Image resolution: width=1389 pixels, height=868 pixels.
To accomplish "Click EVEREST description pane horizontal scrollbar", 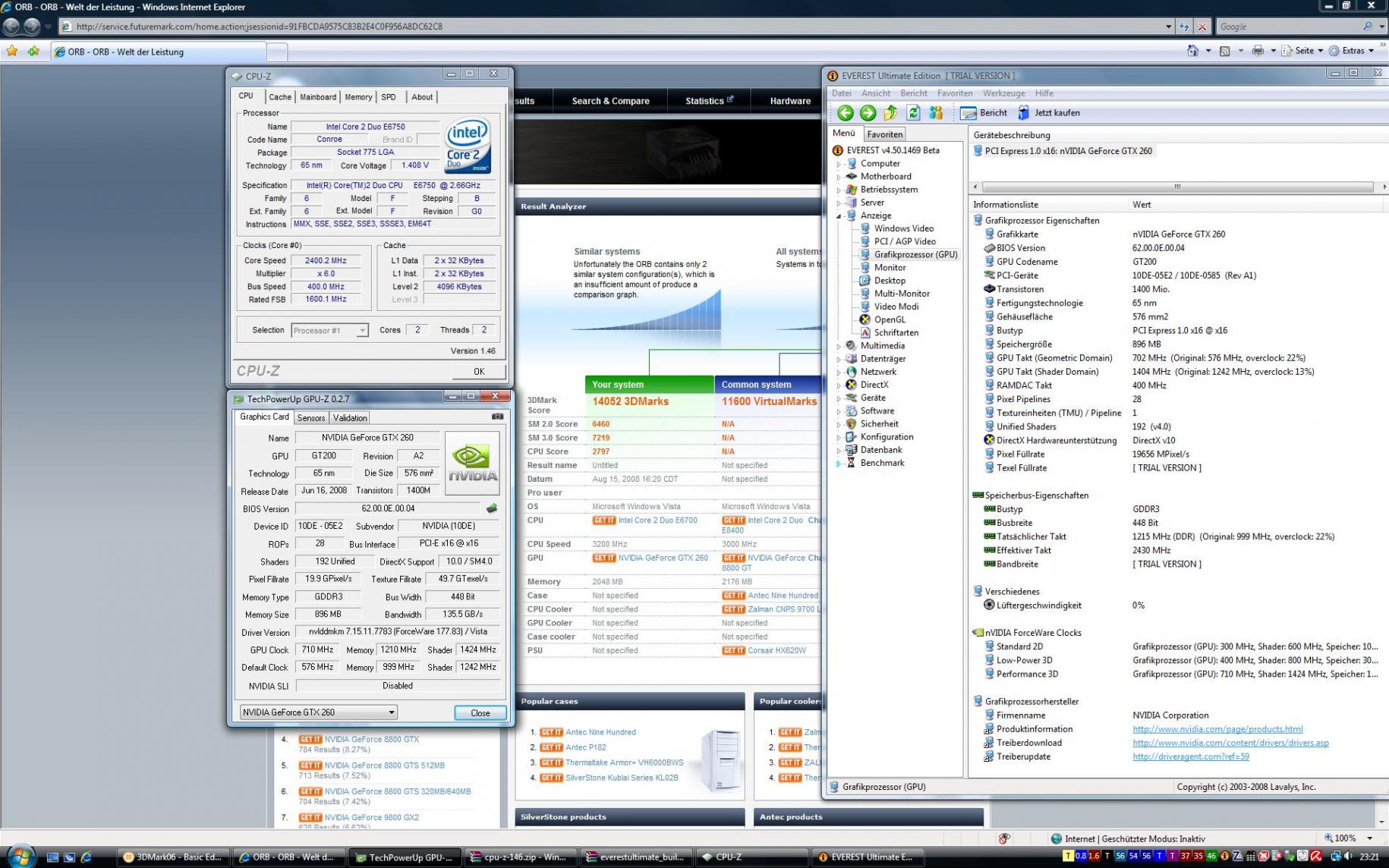I will (x=1177, y=187).
